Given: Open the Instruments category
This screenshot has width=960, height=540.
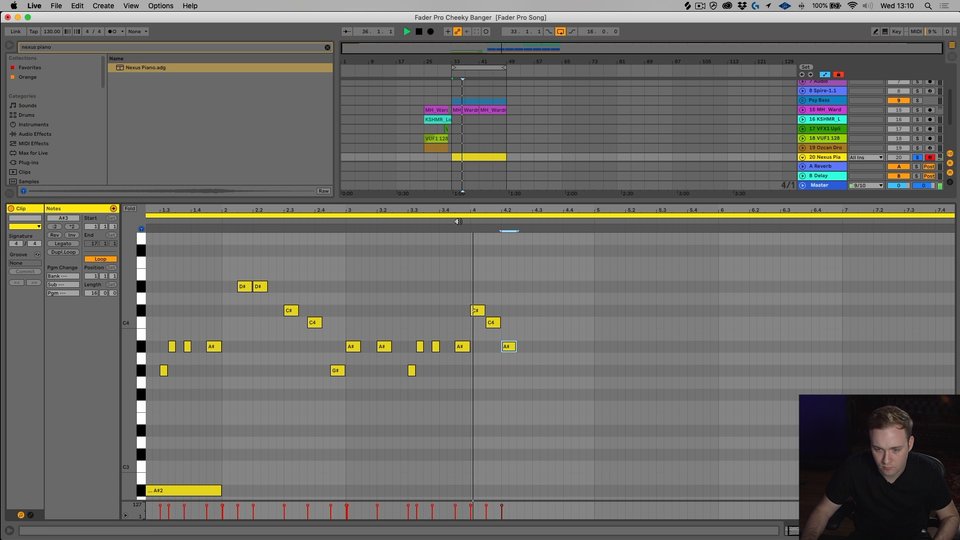Looking at the screenshot, I should click(33, 124).
